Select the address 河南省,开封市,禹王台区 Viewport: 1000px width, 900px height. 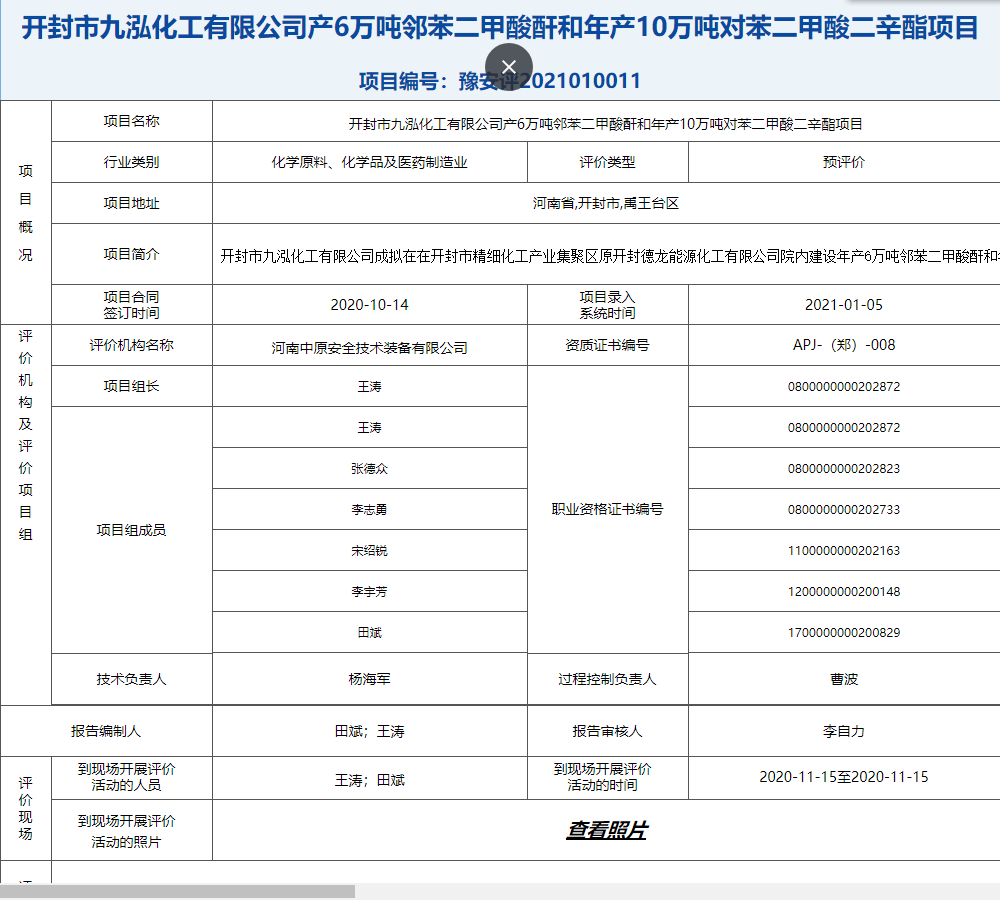[x=606, y=203]
